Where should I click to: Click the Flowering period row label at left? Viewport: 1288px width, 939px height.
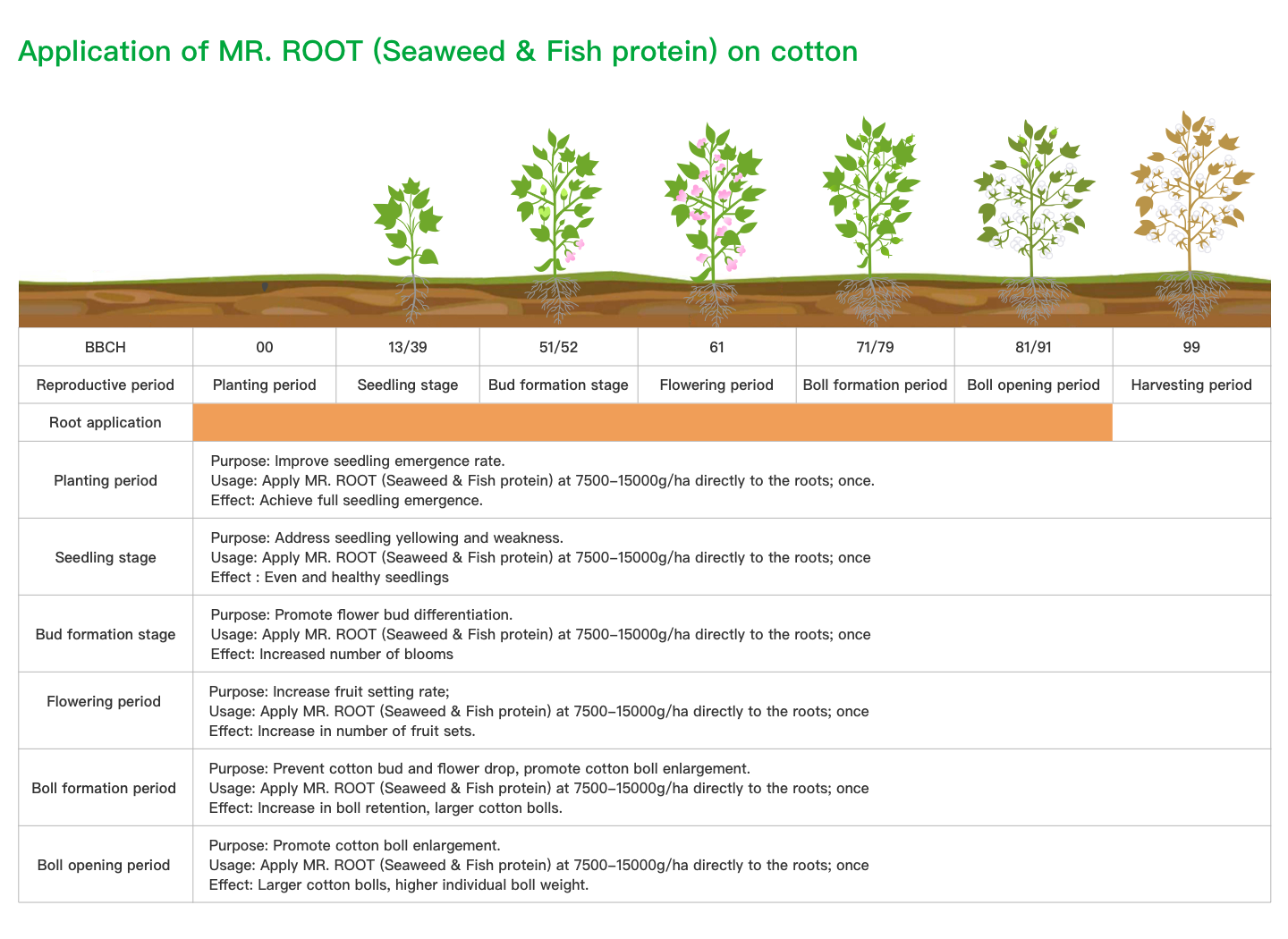[x=104, y=701]
